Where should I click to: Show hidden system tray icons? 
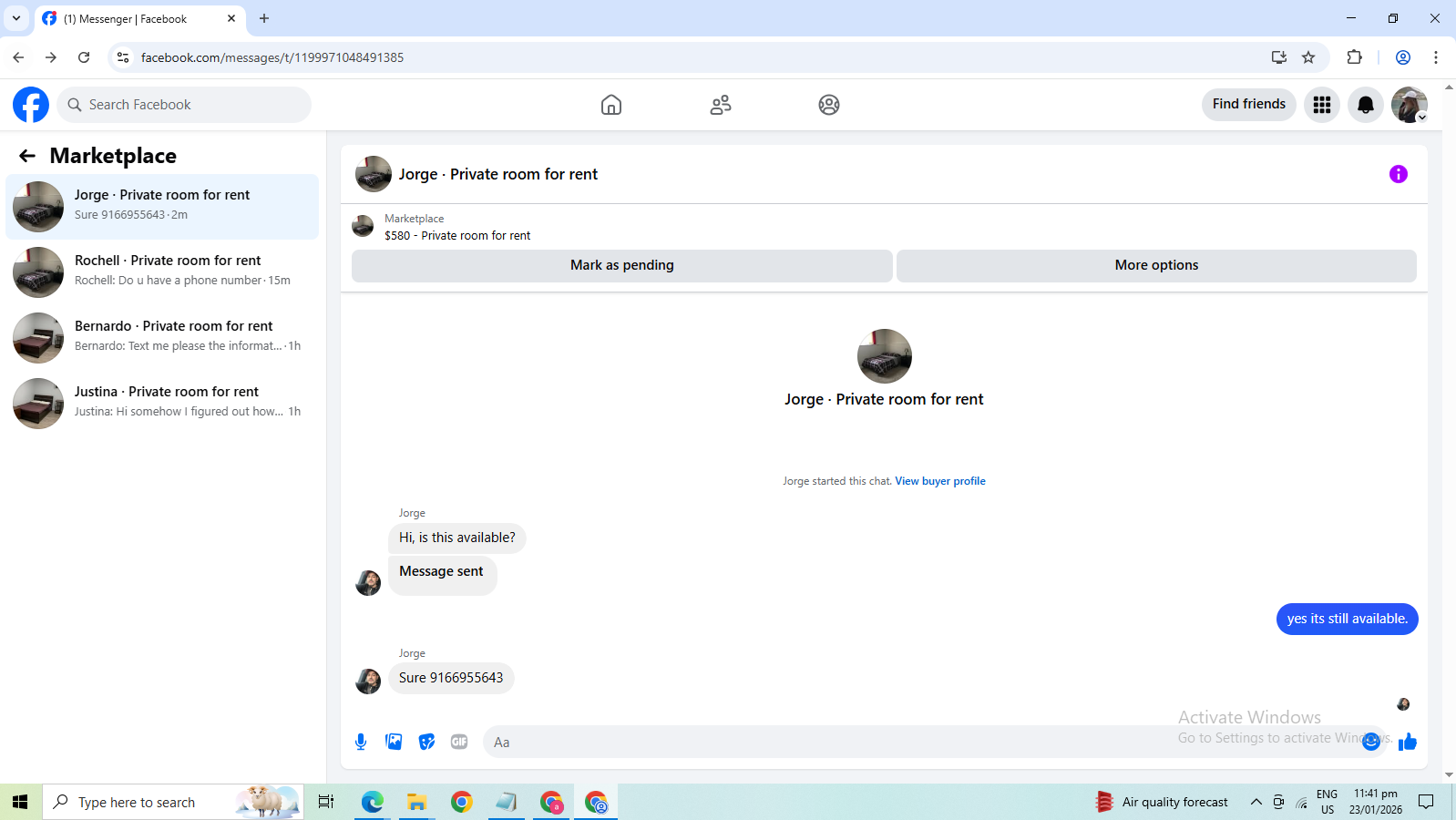pos(1256,802)
